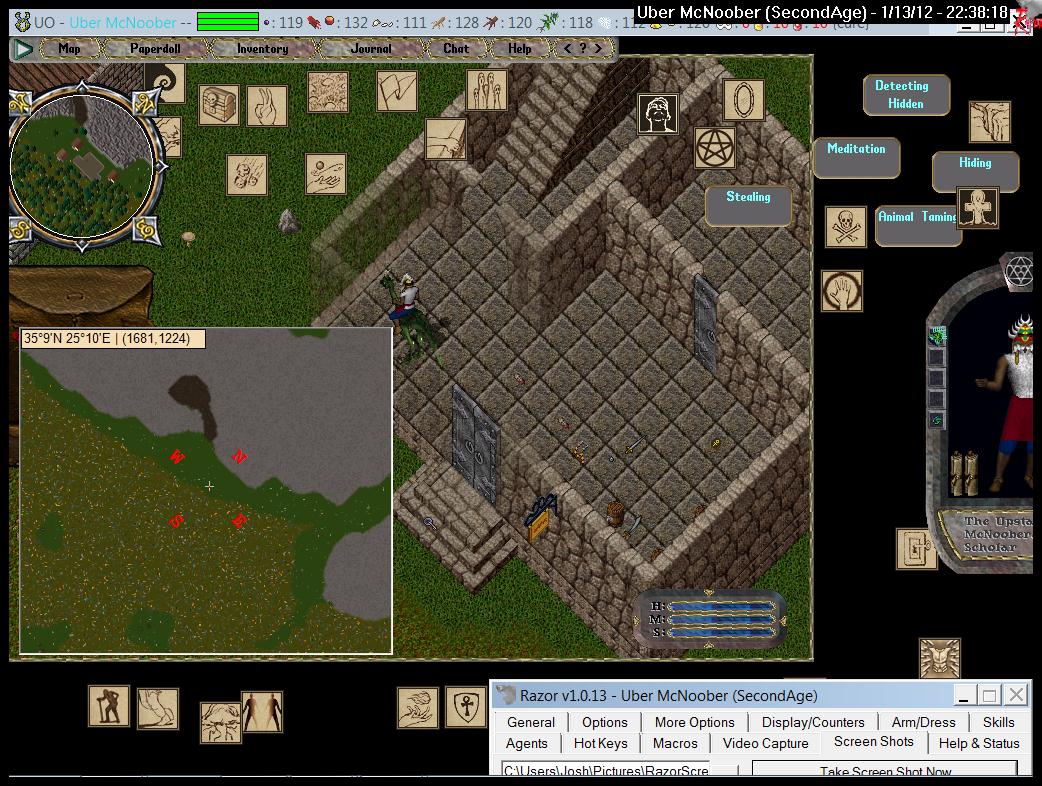This screenshot has width=1042, height=786.
Task: Open the Macros tab
Action: point(675,743)
